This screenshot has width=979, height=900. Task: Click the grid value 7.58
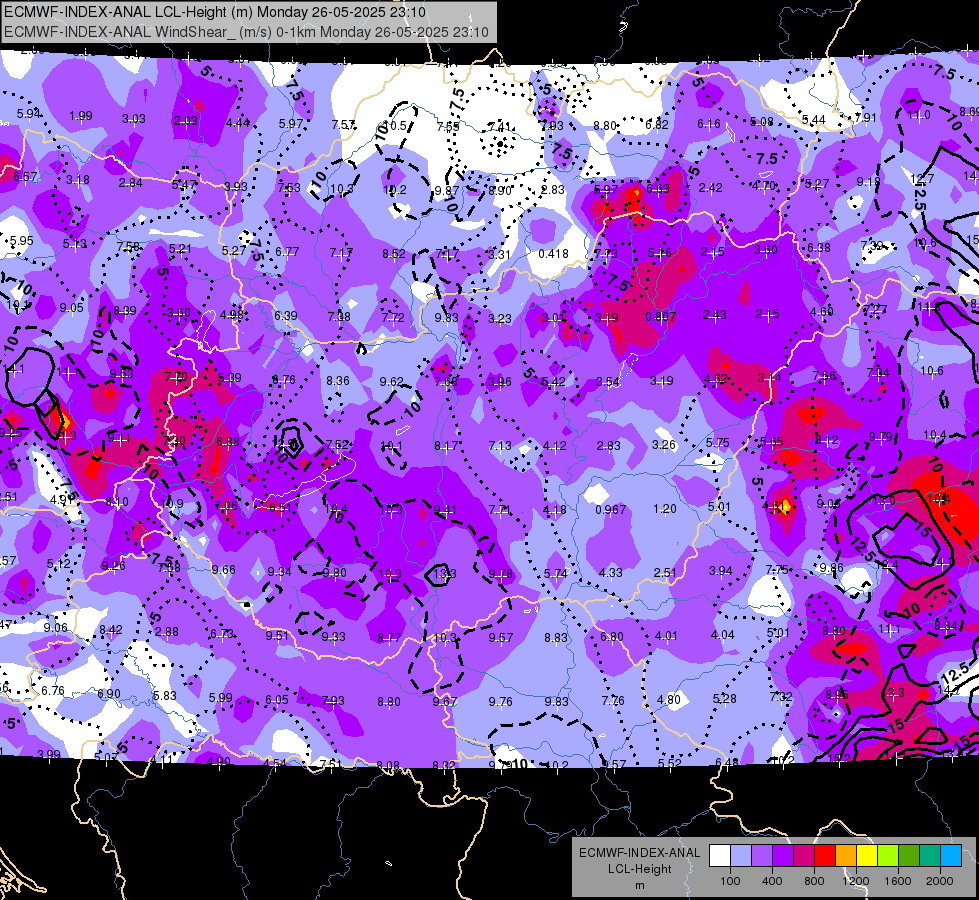click(128, 247)
